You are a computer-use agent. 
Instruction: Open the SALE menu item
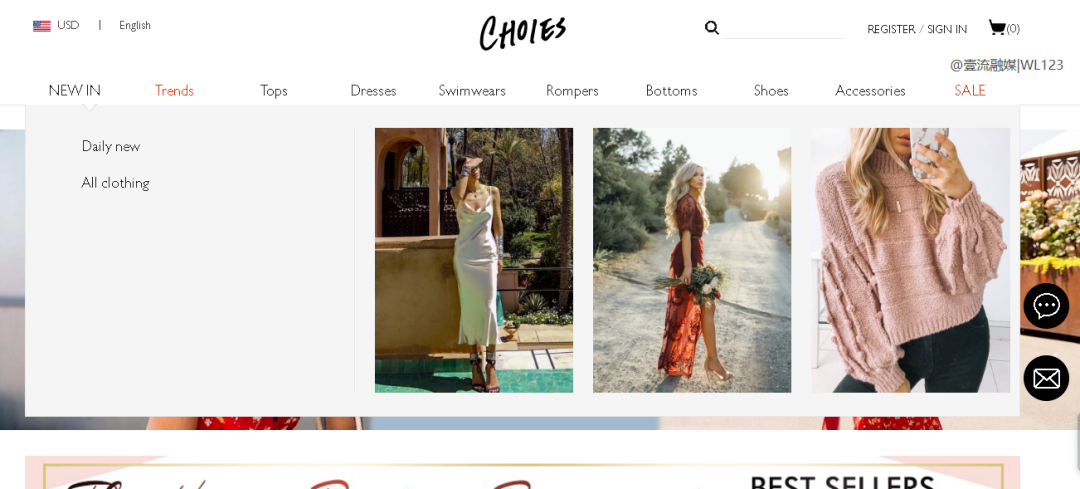tap(970, 90)
